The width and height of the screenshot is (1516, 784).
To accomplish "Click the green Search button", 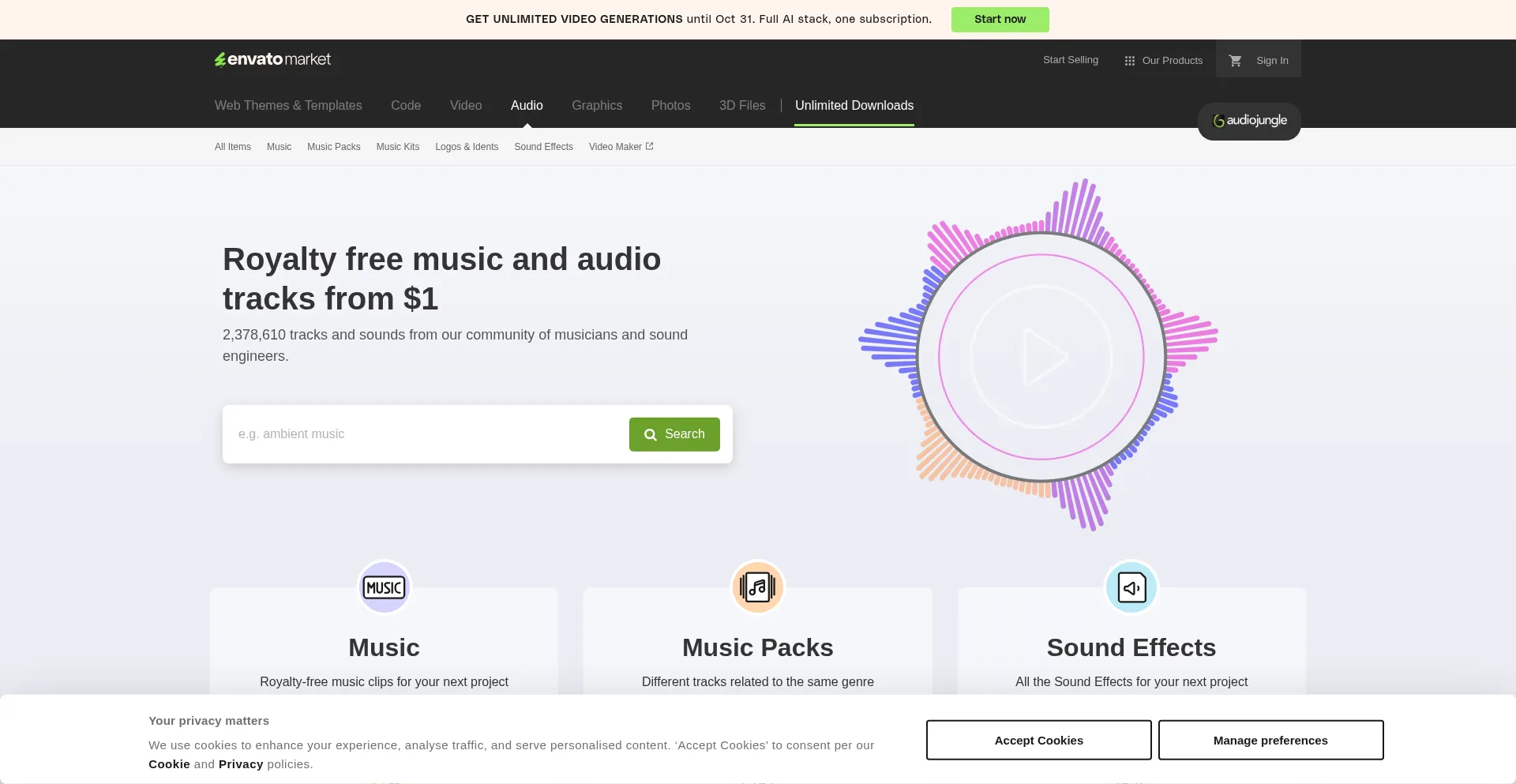I will [x=674, y=434].
